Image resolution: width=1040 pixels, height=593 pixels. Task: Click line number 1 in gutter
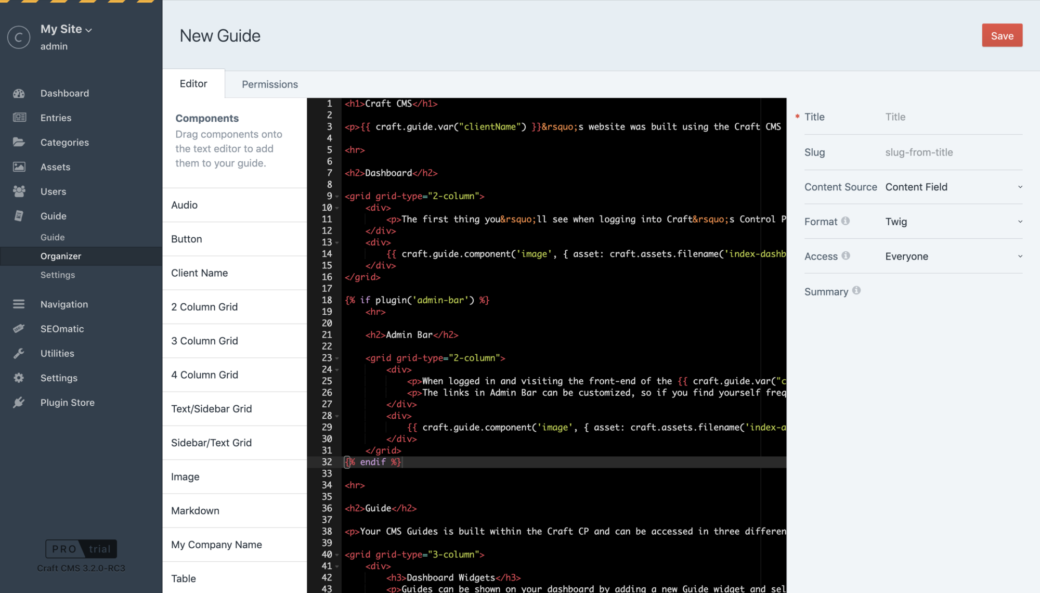click(x=329, y=103)
